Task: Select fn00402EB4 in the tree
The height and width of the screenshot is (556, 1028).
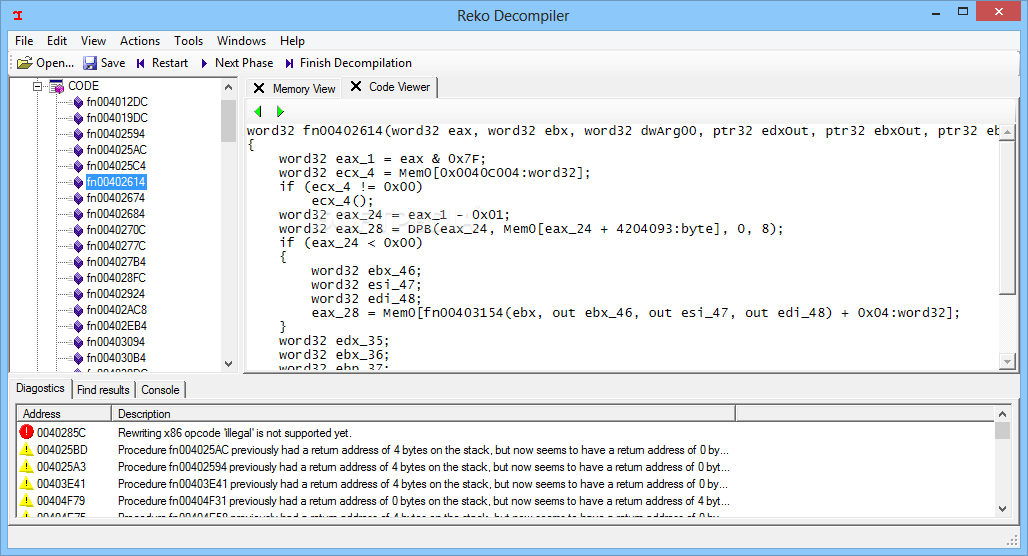Action: coord(116,326)
